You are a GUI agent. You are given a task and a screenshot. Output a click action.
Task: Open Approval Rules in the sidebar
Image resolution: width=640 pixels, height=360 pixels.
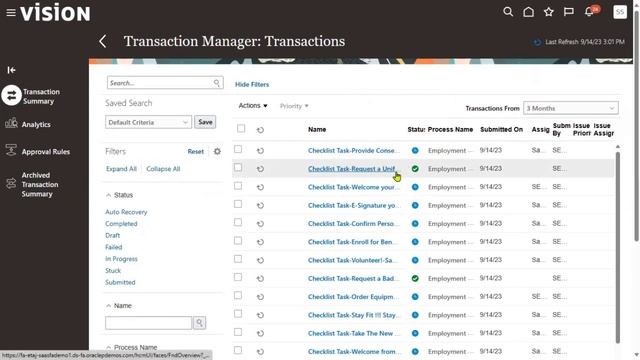46,152
